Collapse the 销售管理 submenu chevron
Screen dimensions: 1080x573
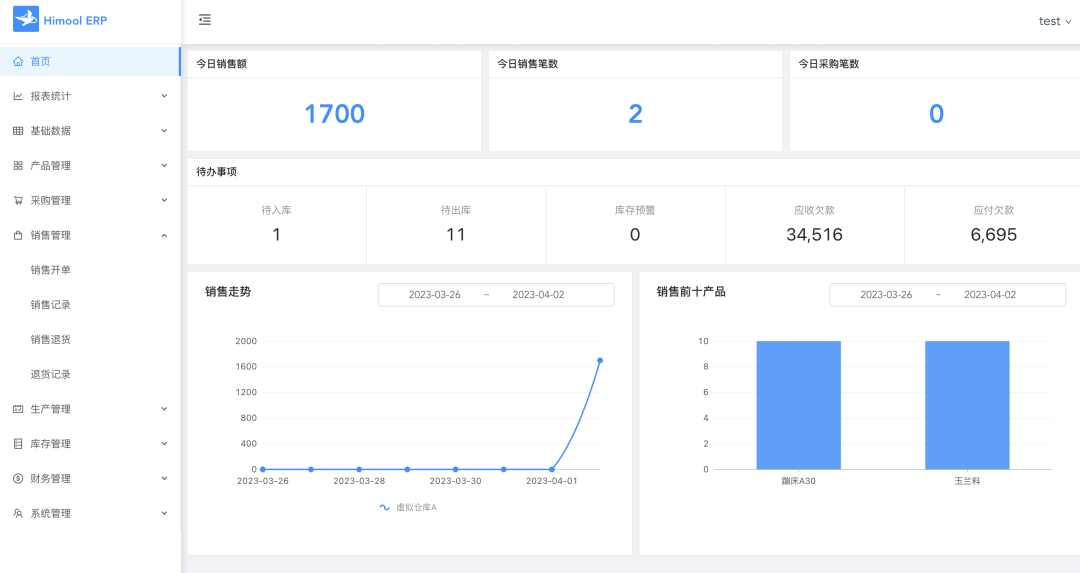164,235
